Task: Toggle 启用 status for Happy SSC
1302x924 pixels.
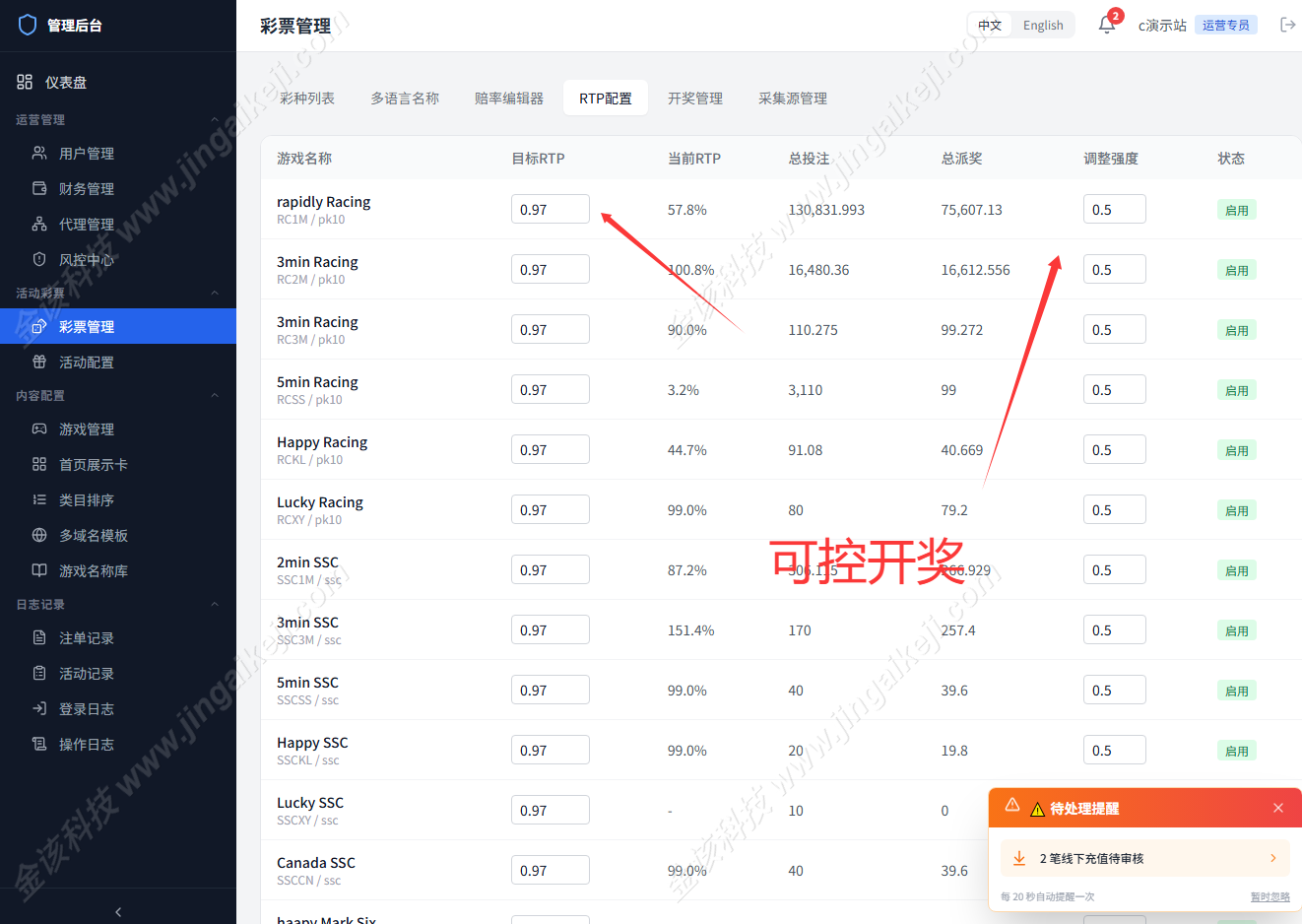Action: pyautogui.click(x=1237, y=751)
